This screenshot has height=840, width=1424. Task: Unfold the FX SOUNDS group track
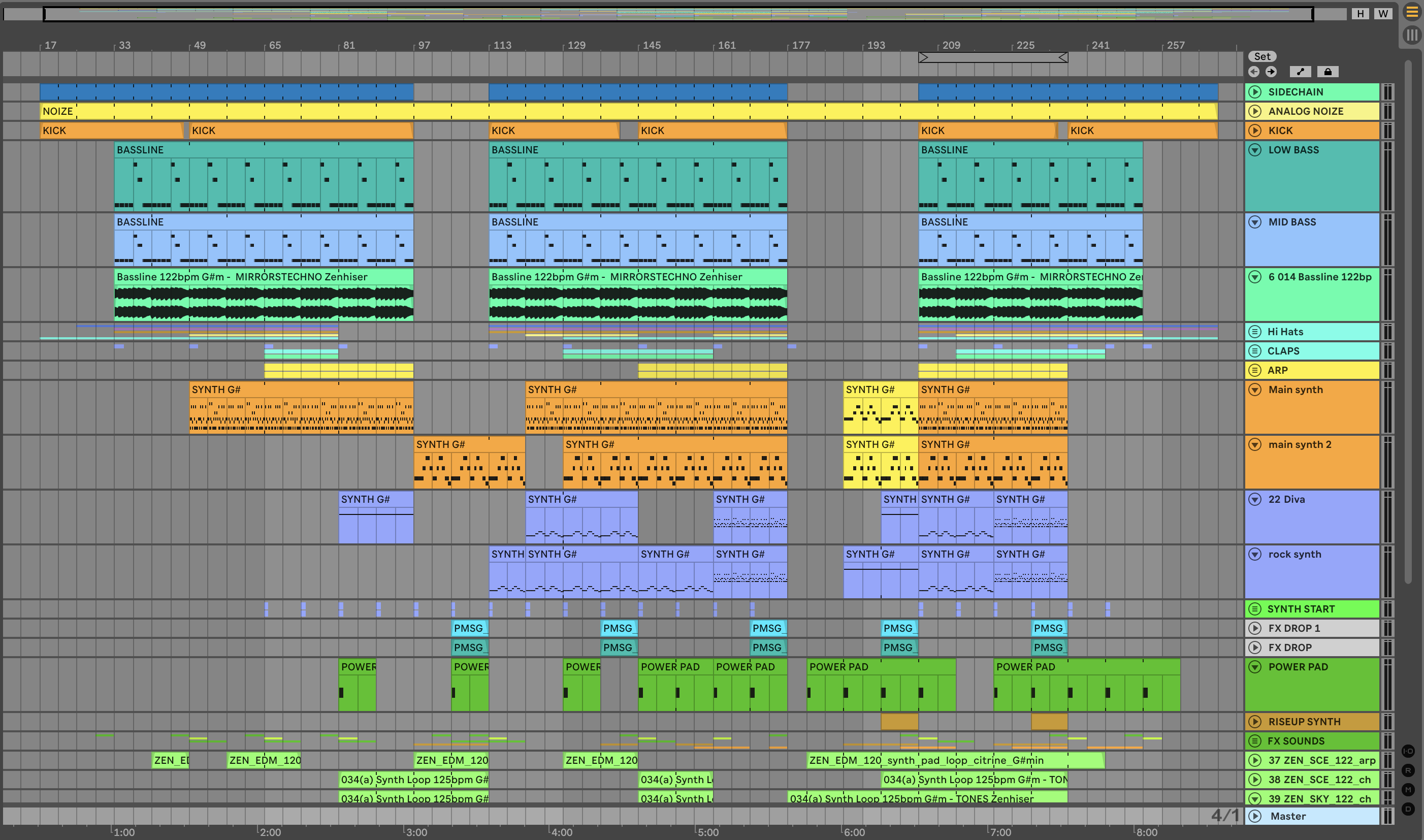pos(1255,741)
